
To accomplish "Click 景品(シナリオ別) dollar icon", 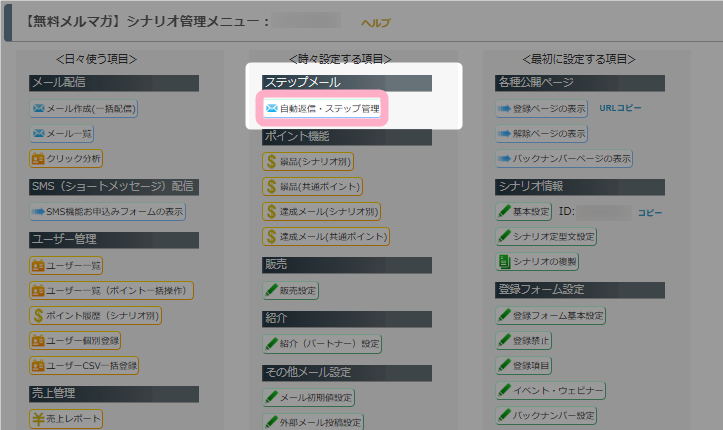I will pos(271,160).
